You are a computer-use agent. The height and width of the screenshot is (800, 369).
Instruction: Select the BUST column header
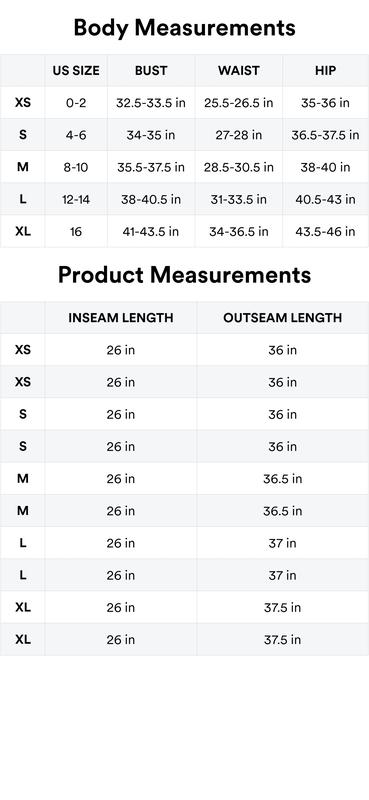coord(151,70)
